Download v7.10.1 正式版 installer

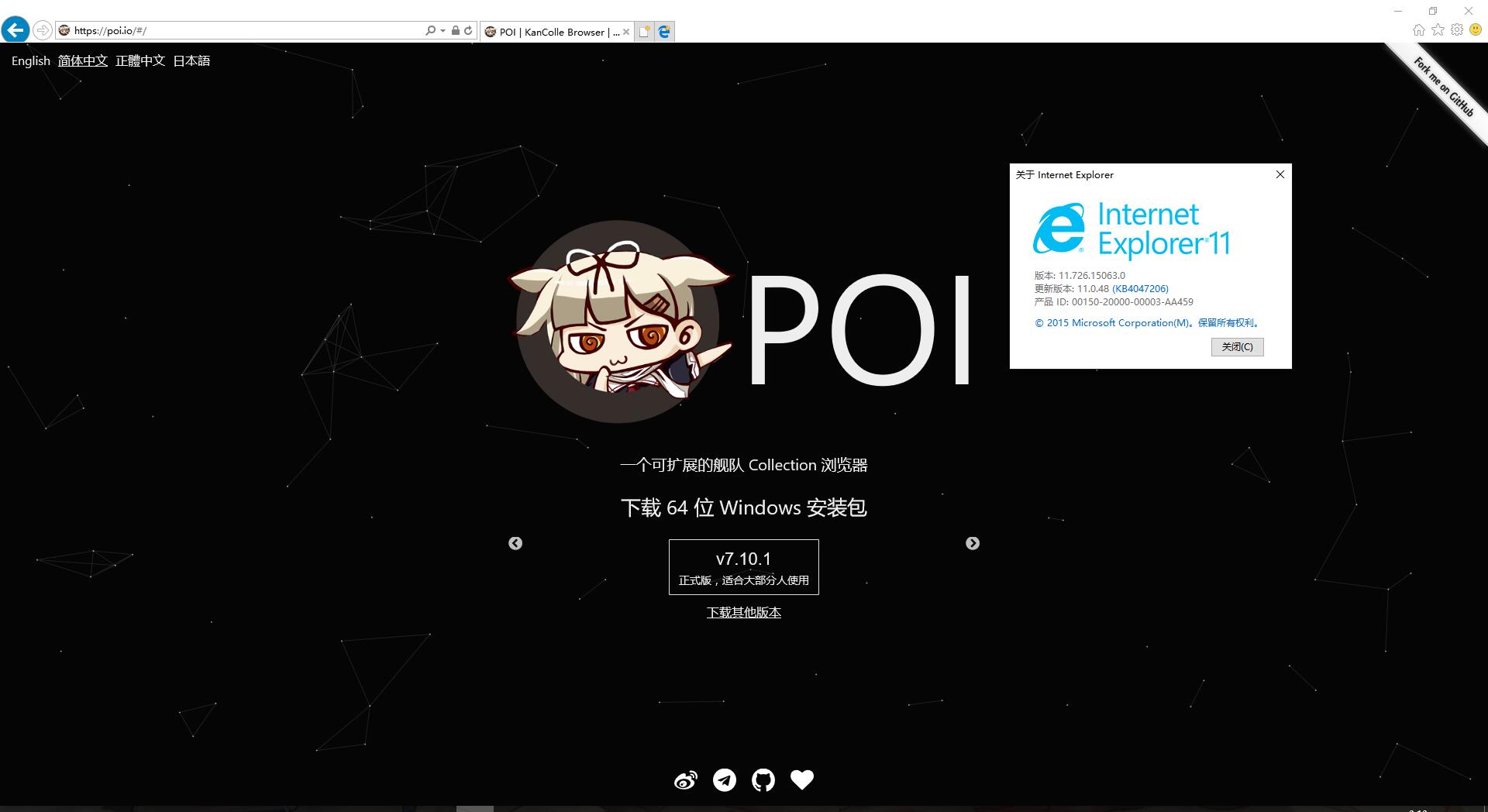click(743, 566)
